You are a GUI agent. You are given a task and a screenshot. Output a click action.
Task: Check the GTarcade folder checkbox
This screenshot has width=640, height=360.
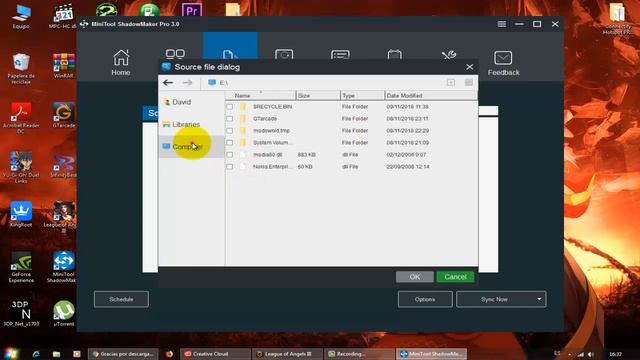click(x=230, y=119)
